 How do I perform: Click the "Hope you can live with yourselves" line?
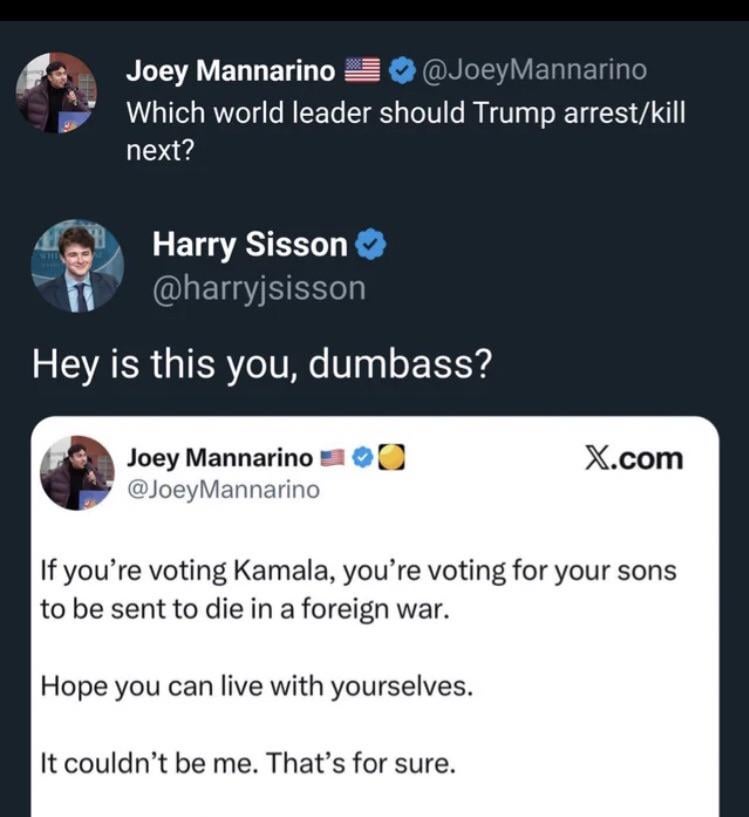coord(255,688)
